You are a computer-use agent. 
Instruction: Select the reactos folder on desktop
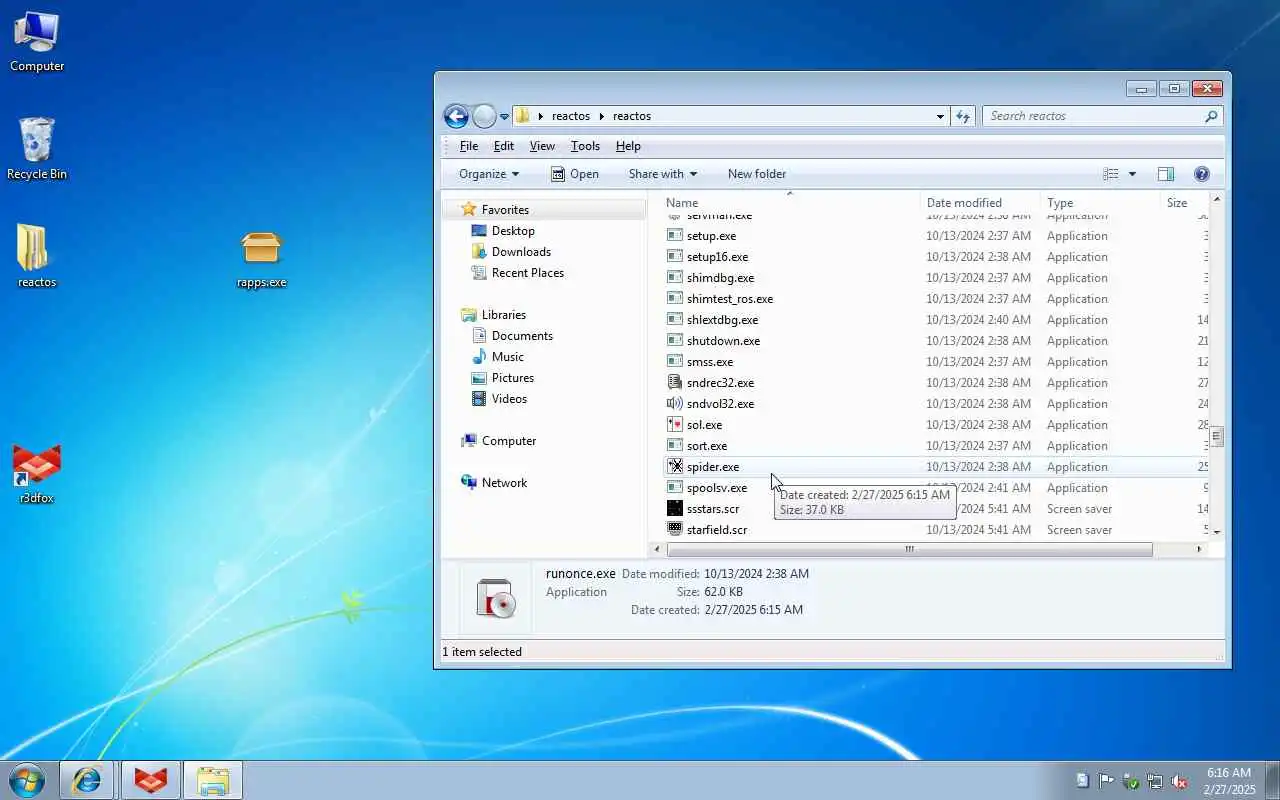[36, 256]
